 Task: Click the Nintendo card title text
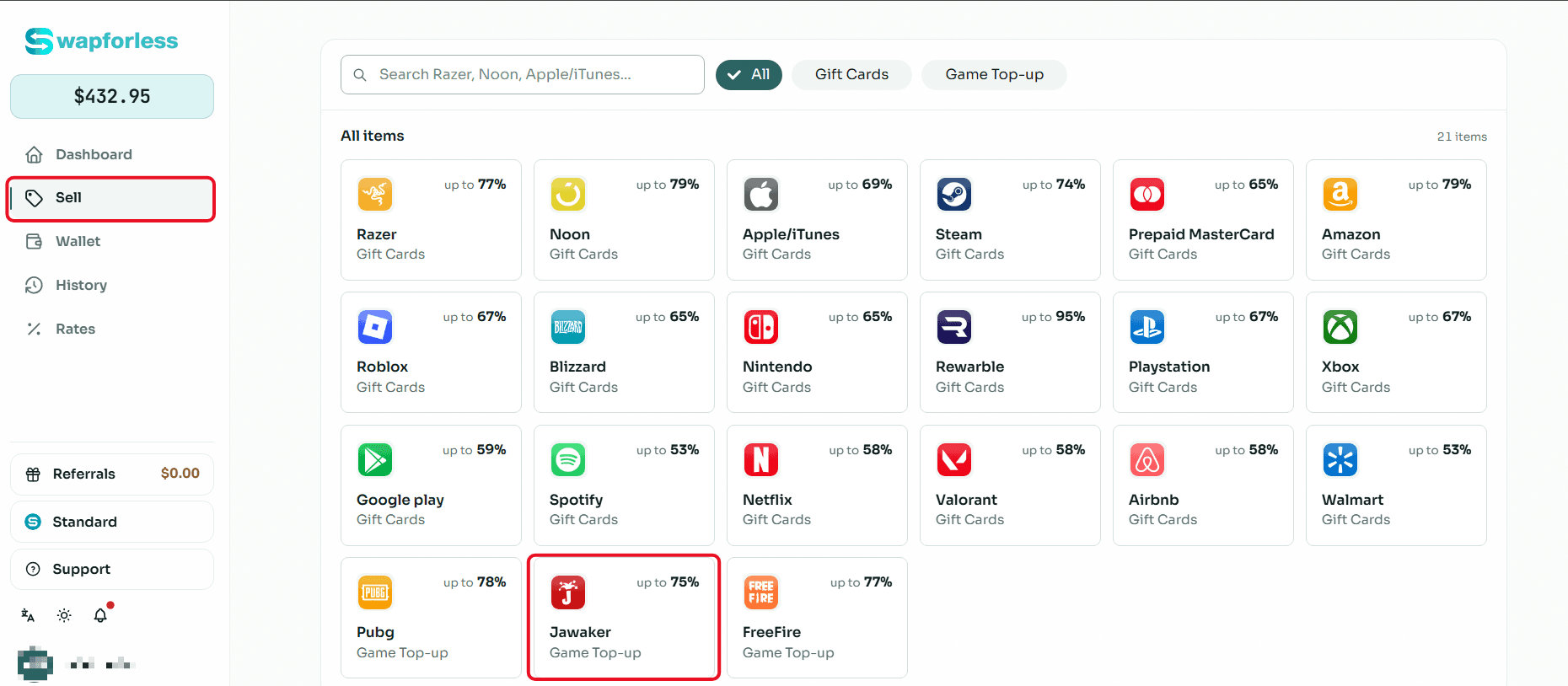777,367
